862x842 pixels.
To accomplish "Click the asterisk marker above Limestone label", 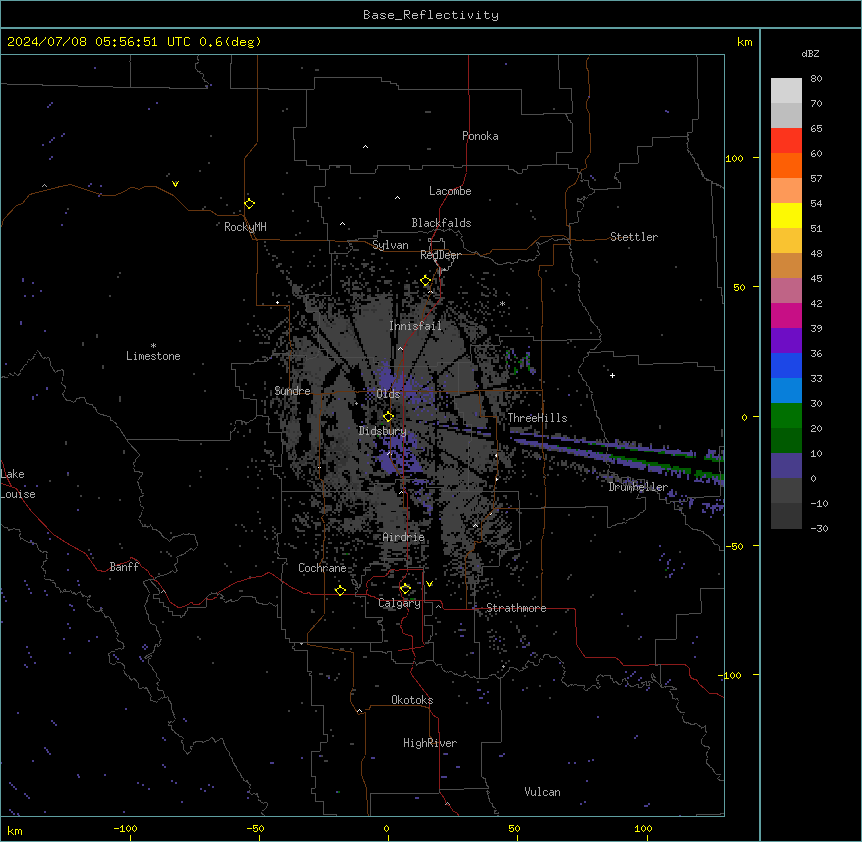I will pos(153,346).
